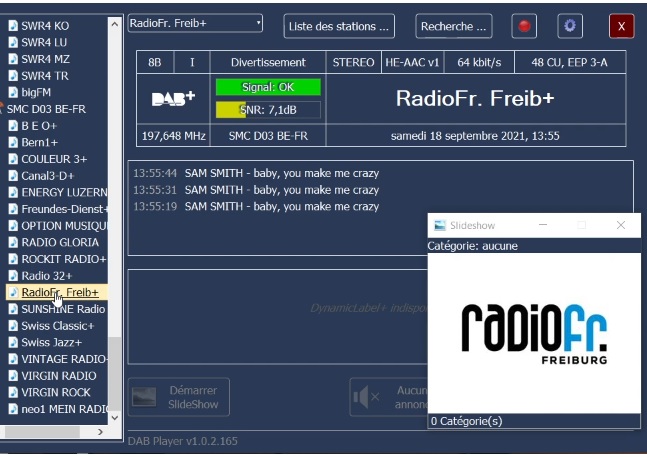
Task: Click station list scroll down arrow
Action: coord(115,418)
